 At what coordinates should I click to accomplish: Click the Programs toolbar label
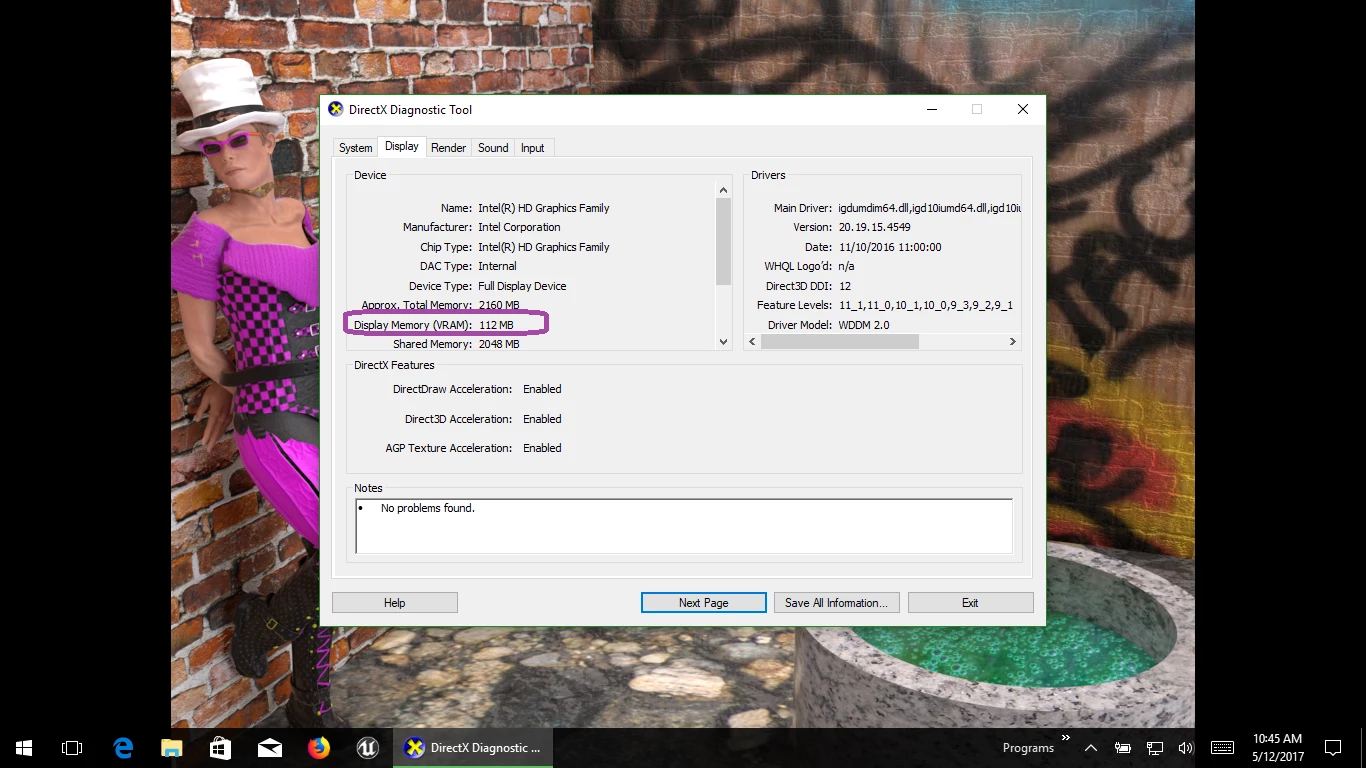coord(1028,748)
